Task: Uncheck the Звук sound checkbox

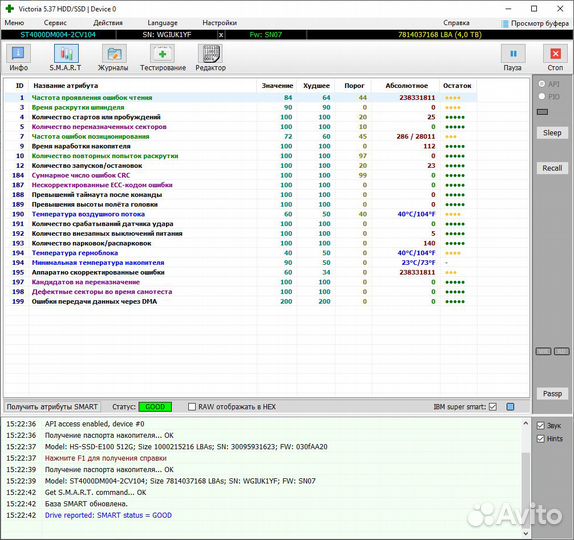Action: [541, 426]
